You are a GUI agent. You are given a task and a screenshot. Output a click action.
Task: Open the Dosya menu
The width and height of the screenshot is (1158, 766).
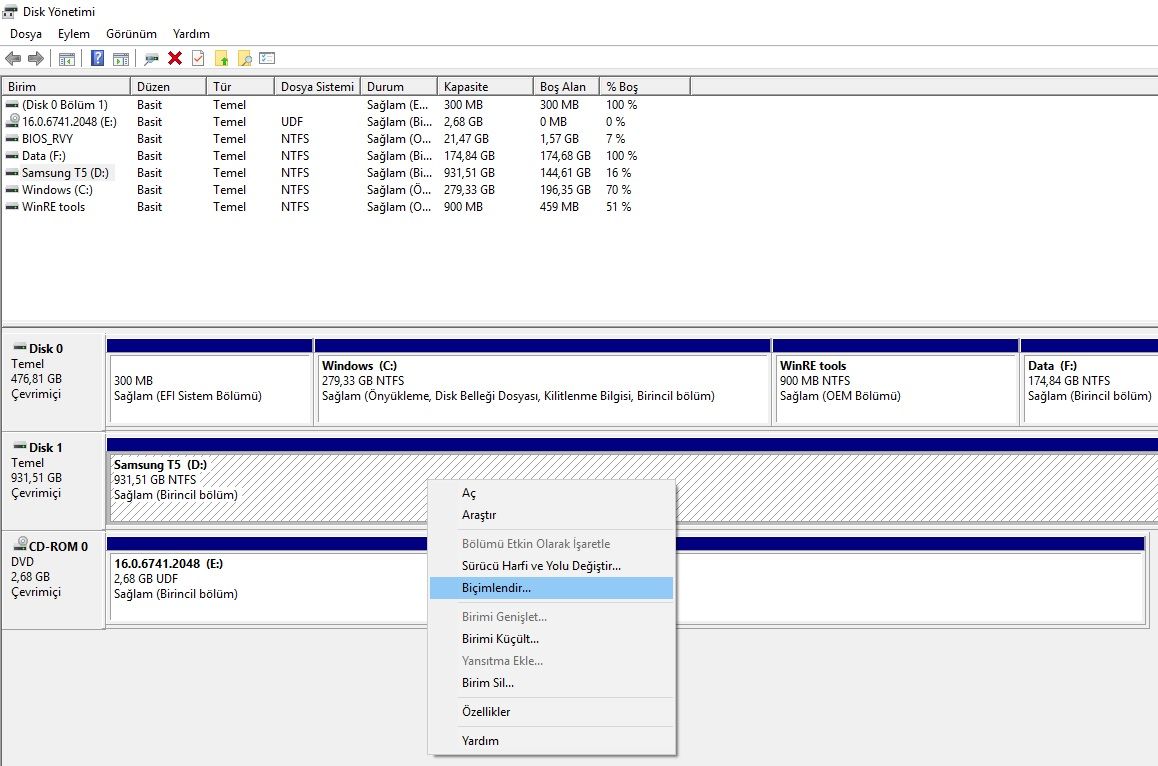point(26,34)
